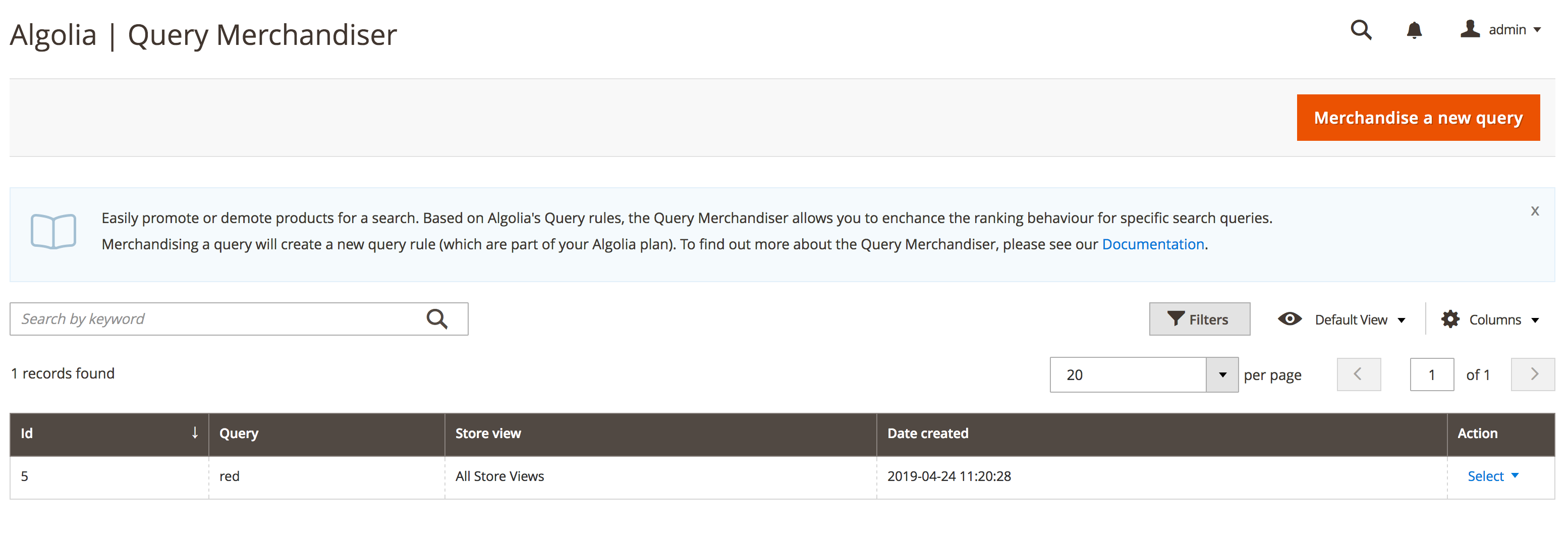Image resolution: width=1568 pixels, height=536 pixels.
Task: Open the admin global search
Action: coord(1361,30)
